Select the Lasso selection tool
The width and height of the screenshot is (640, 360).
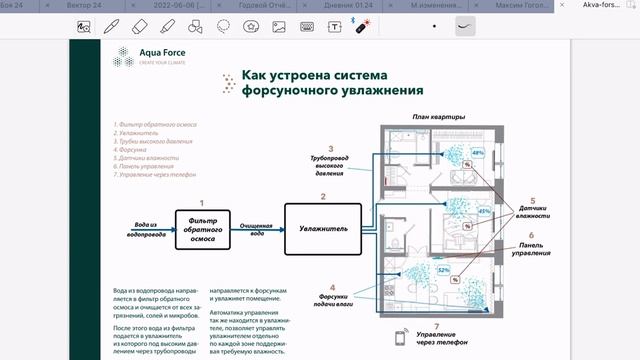[x=223, y=27]
